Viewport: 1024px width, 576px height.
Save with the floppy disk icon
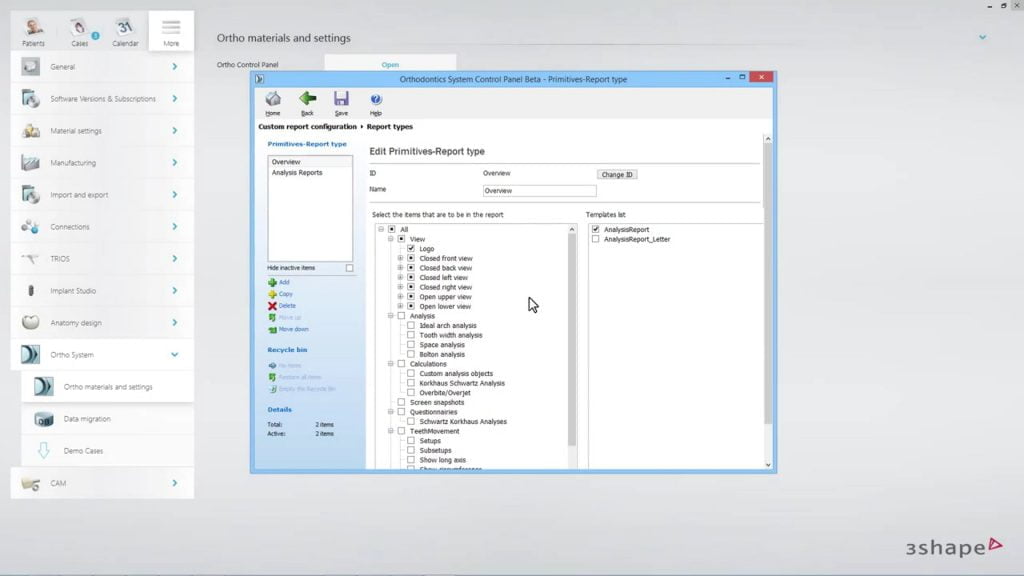point(341,100)
